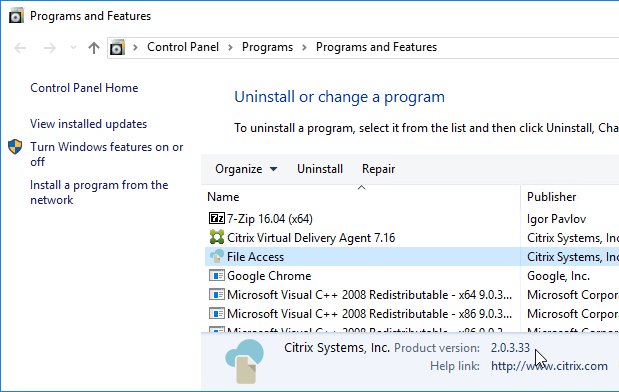Click the Google Chrome entry icon
The image size is (619, 392).
click(x=216, y=275)
